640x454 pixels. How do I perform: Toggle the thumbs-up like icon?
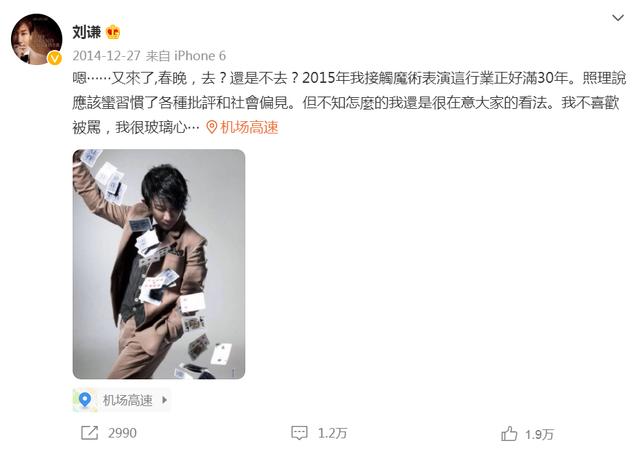point(509,434)
